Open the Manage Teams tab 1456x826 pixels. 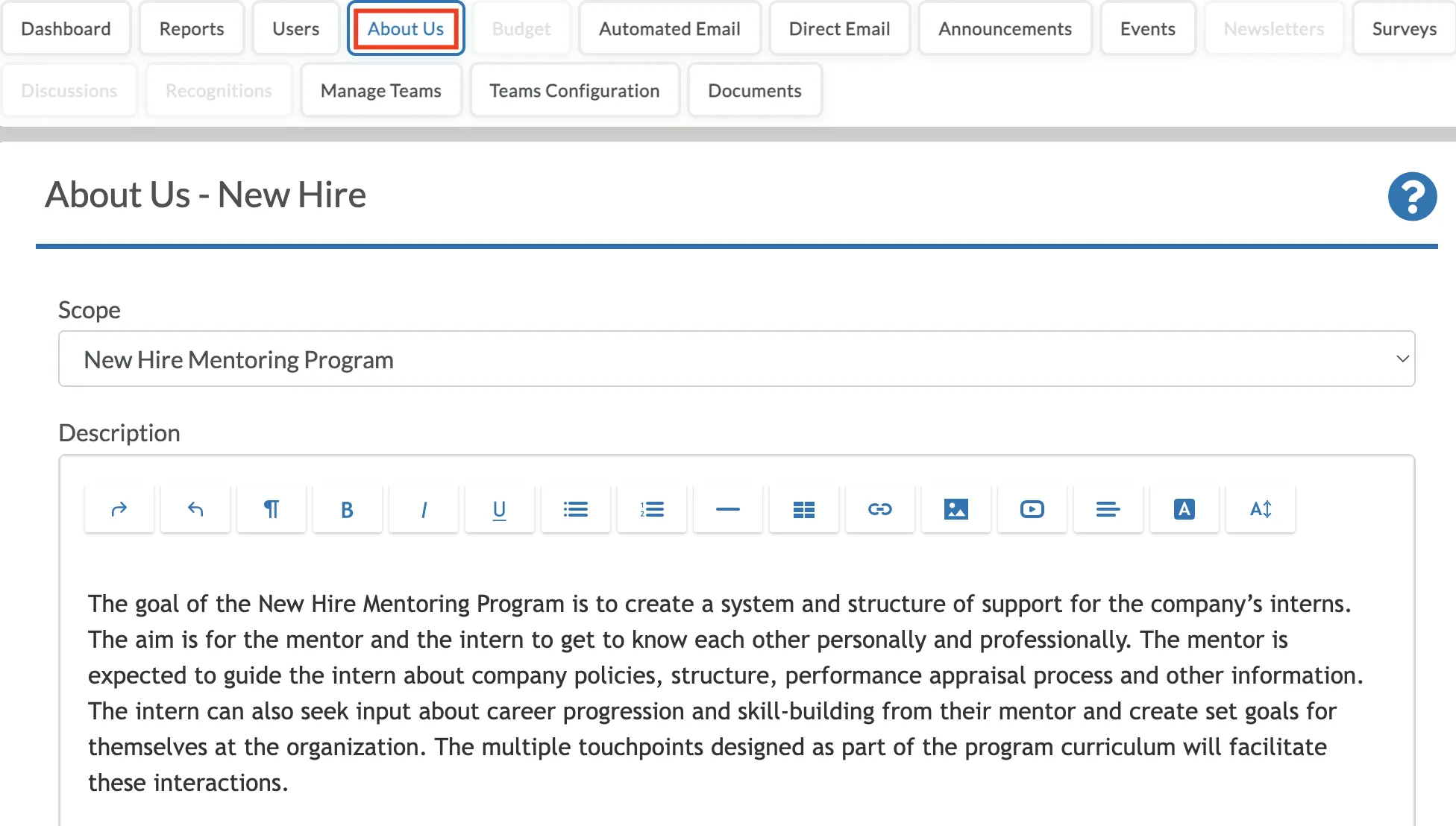(381, 90)
